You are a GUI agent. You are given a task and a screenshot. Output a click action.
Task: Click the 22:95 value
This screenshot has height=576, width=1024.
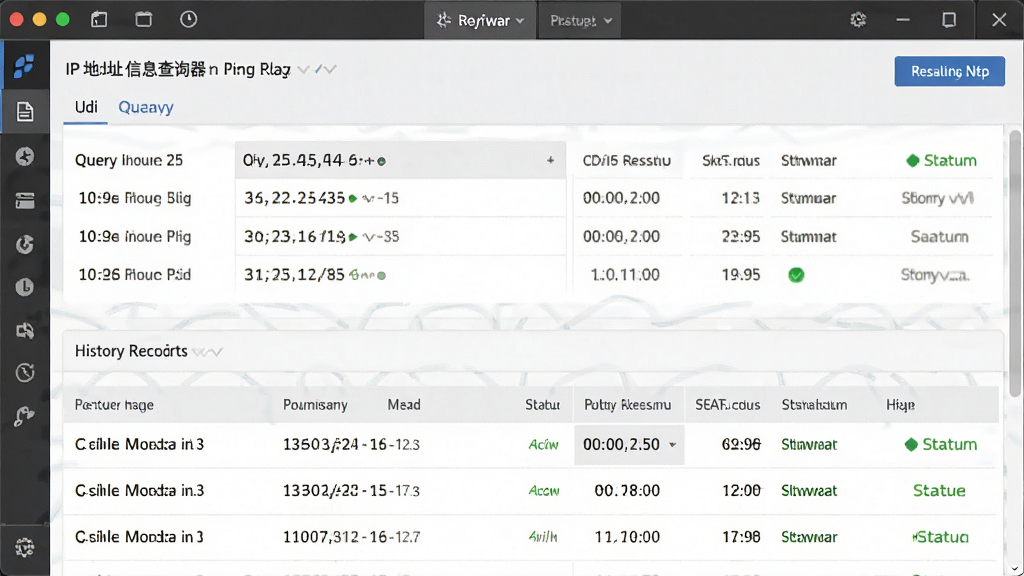coord(741,236)
